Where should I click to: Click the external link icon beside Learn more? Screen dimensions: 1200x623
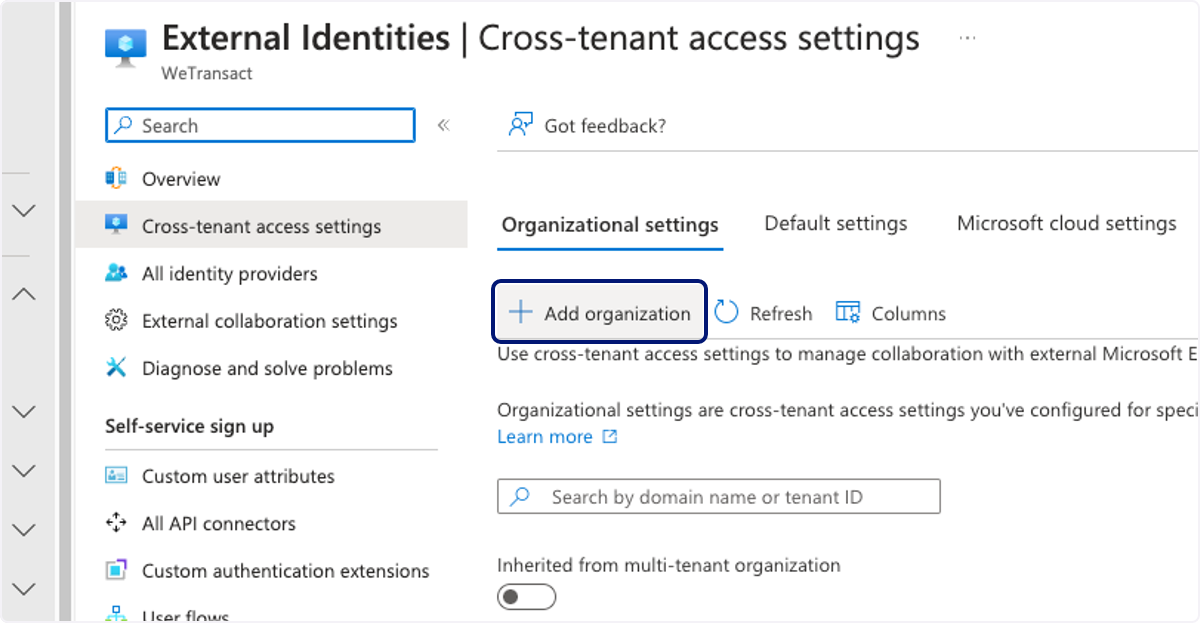tap(610, 437)
